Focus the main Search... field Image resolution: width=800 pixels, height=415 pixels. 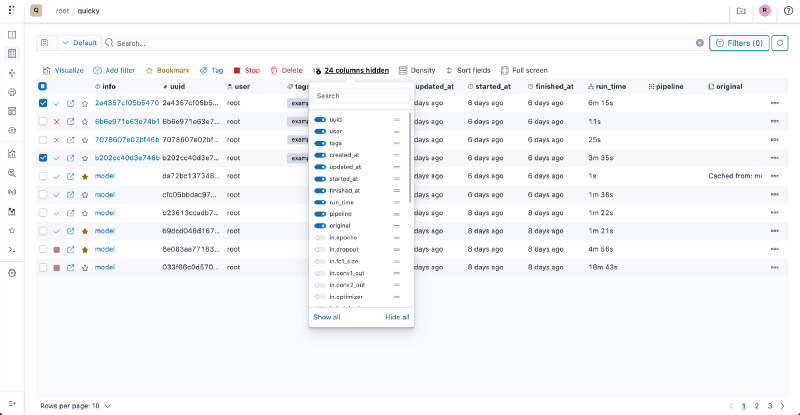401,43
